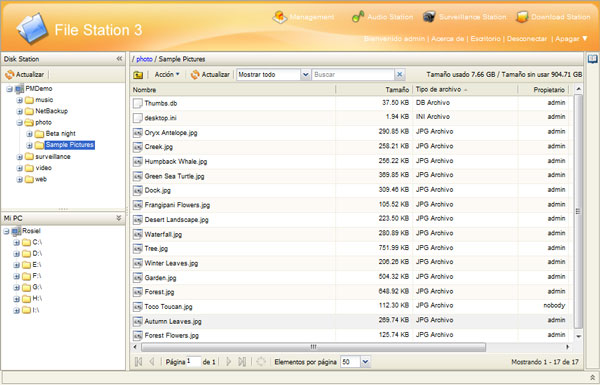Select the Green Sea Turtle.jpg file row
The image size is (600, 385).
pyautogui.click(x=351, y=176)
